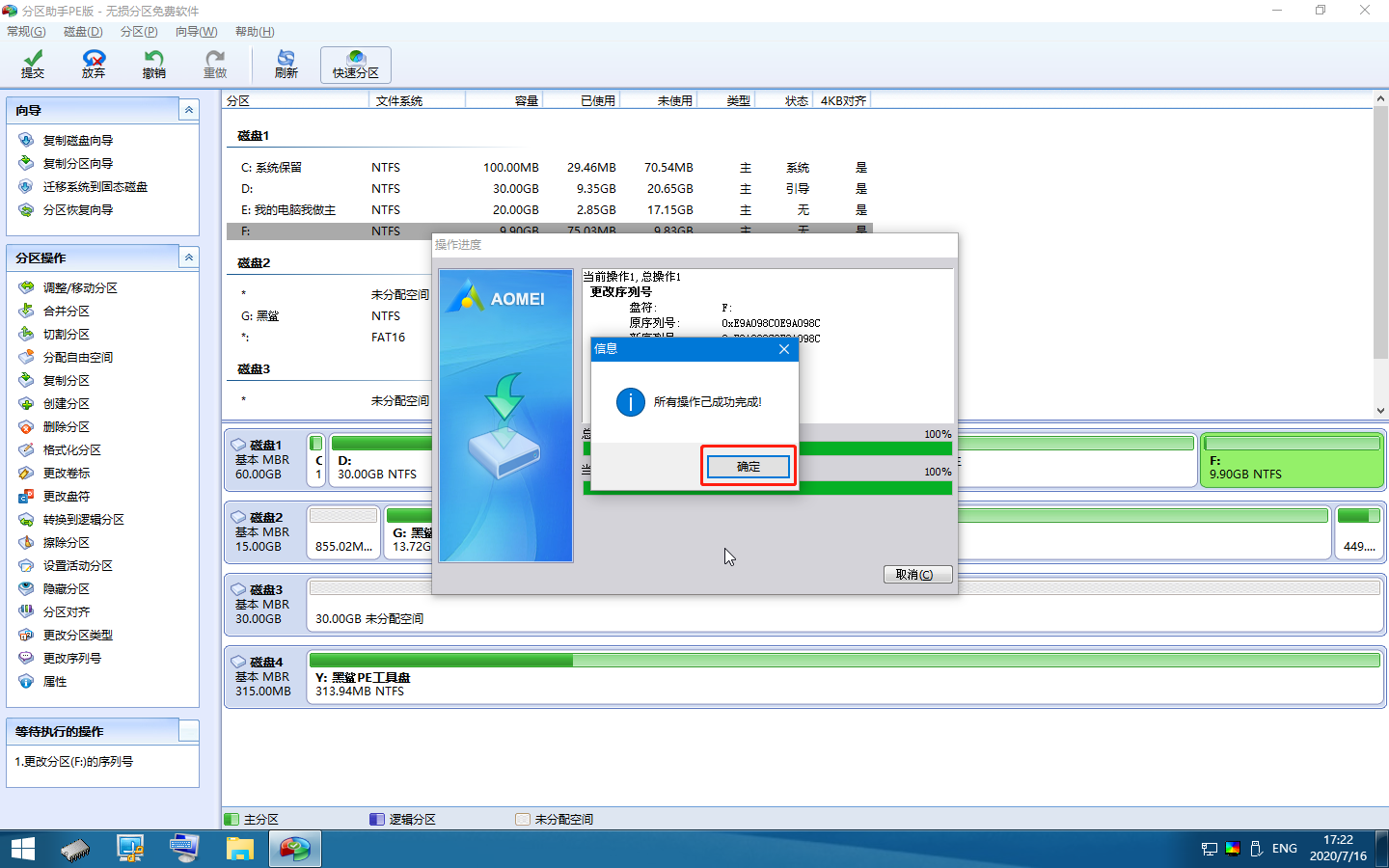Select 删除分区 operation

point(66,426)
